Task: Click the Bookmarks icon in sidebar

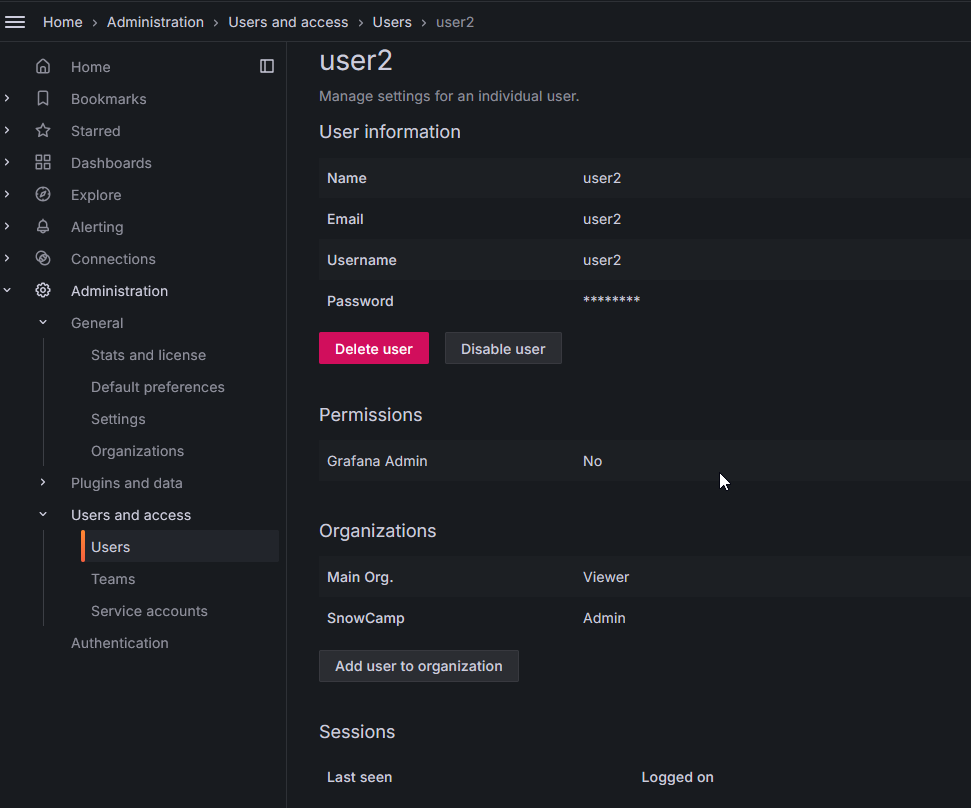Action: 43,99
